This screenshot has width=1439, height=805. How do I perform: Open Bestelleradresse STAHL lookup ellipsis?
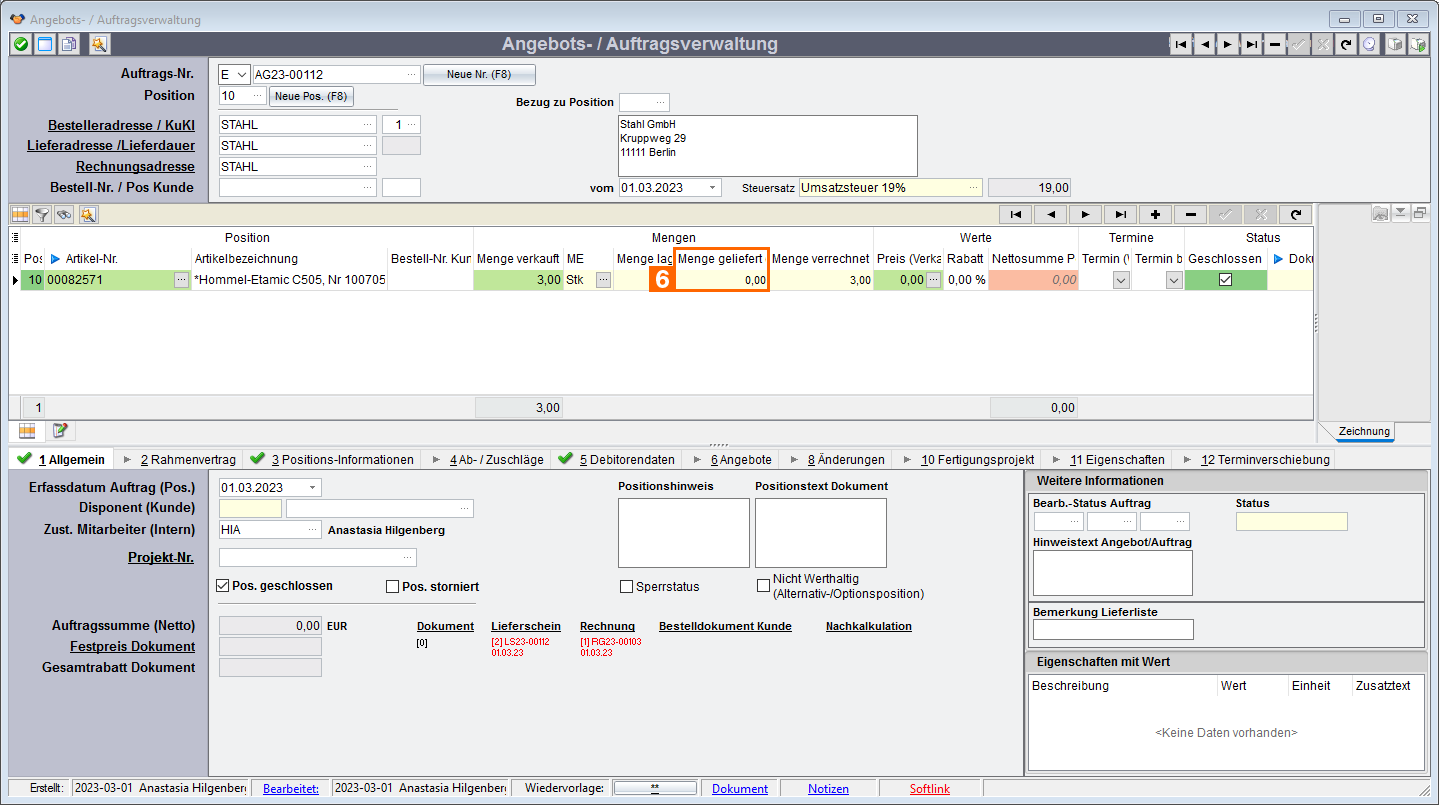tap(368, 124)
